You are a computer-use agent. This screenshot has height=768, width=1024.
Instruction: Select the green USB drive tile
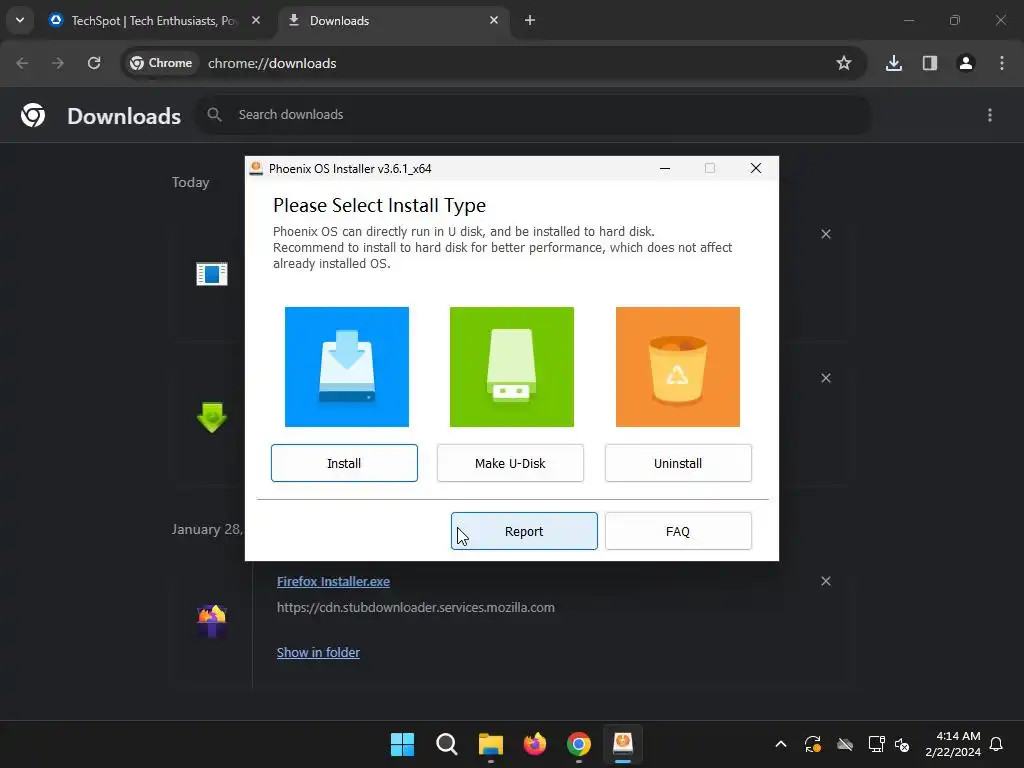pyautogui.click(x=512, y=367)
